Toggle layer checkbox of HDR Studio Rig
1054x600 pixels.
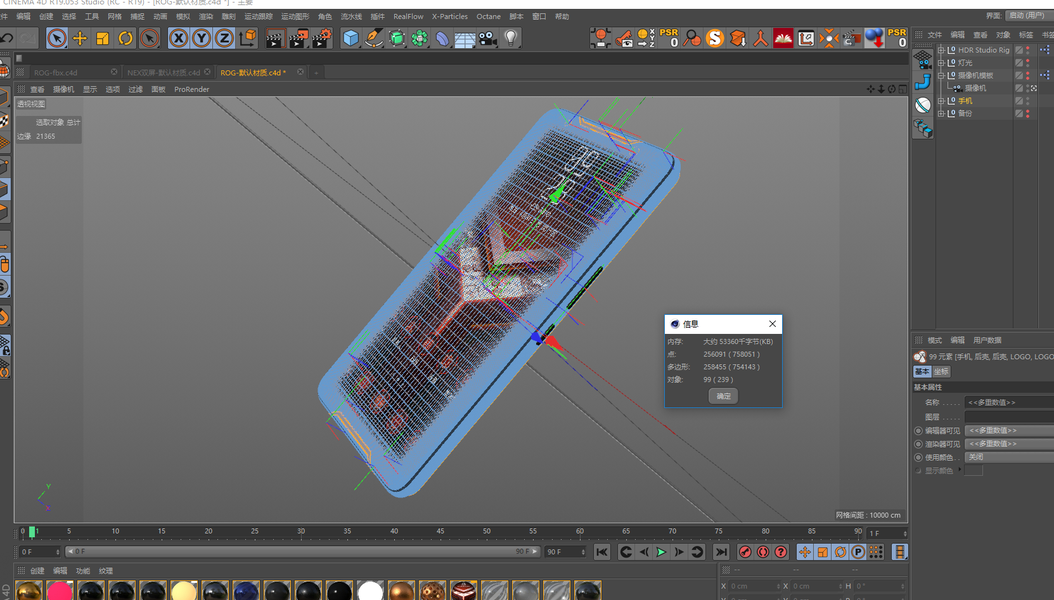[1019, 50]
